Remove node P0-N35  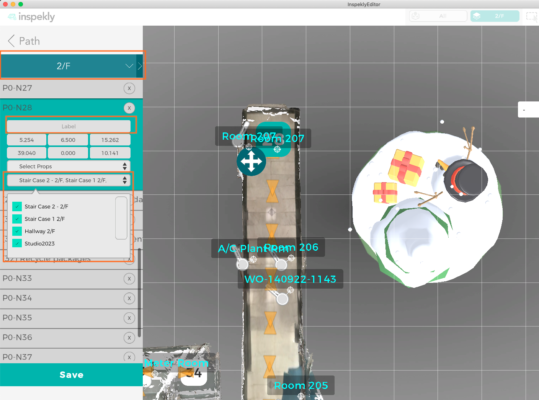click(x=129, y=318)
